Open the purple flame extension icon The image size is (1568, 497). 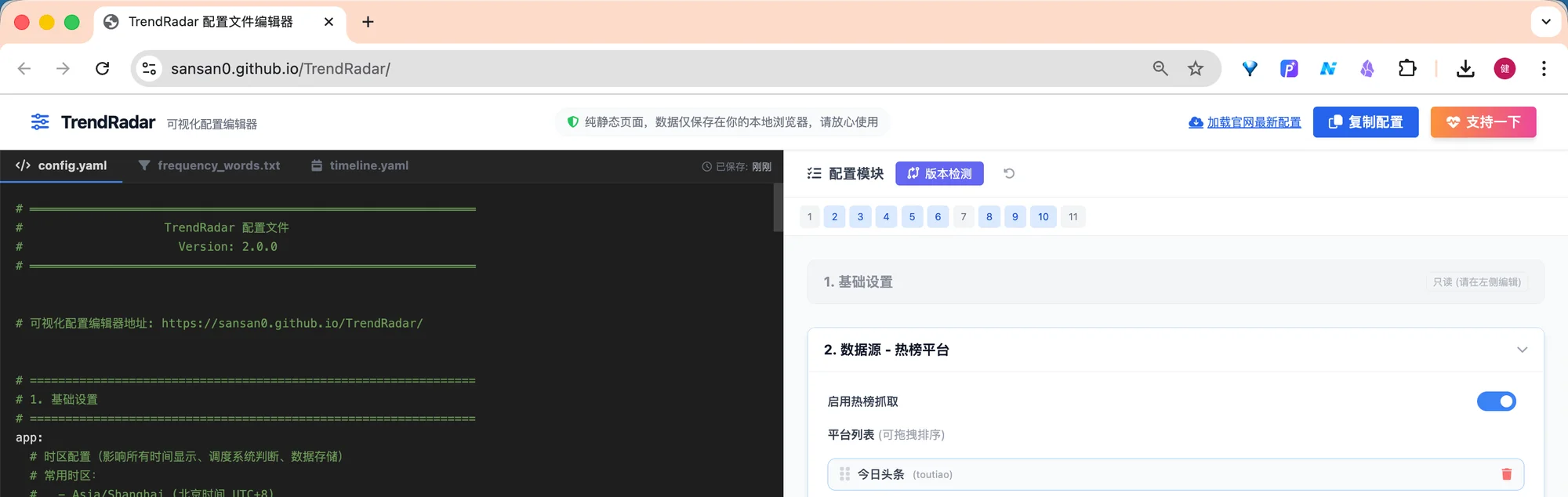[1367, 68]
